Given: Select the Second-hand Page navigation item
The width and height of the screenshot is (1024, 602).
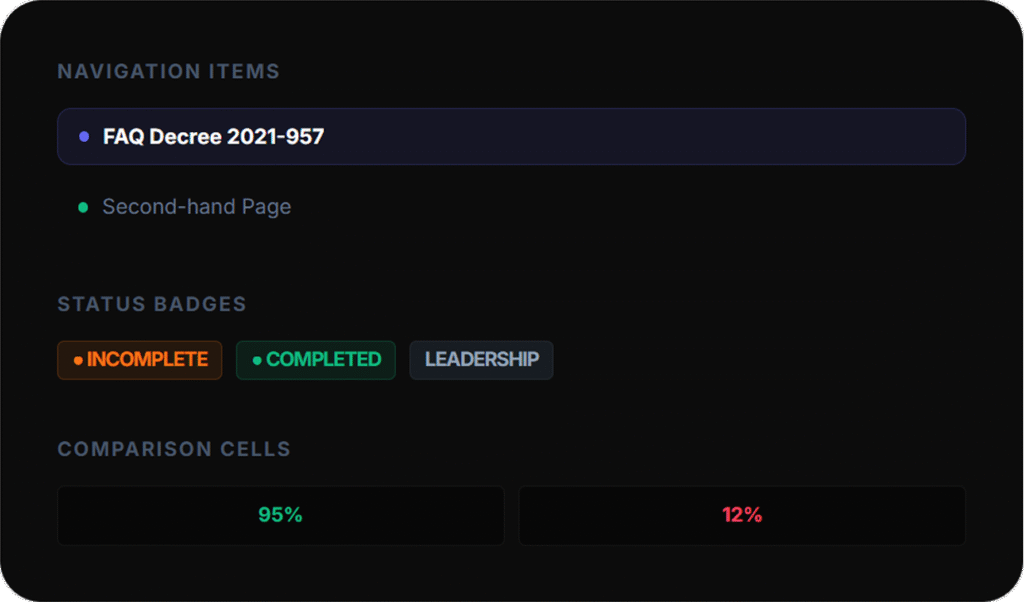Looking at the screenshot, I should (x=197, y=207).
